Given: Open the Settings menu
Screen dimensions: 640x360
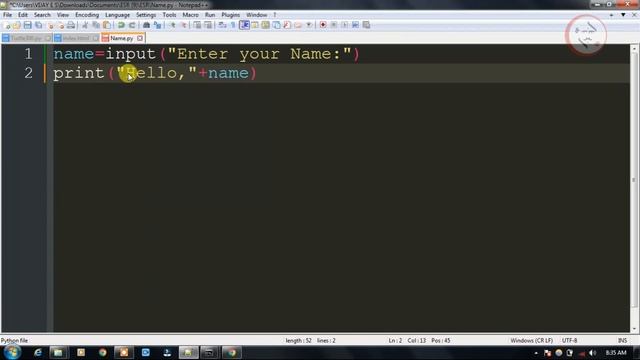Looking at the screenshot, I should point(146,15).
